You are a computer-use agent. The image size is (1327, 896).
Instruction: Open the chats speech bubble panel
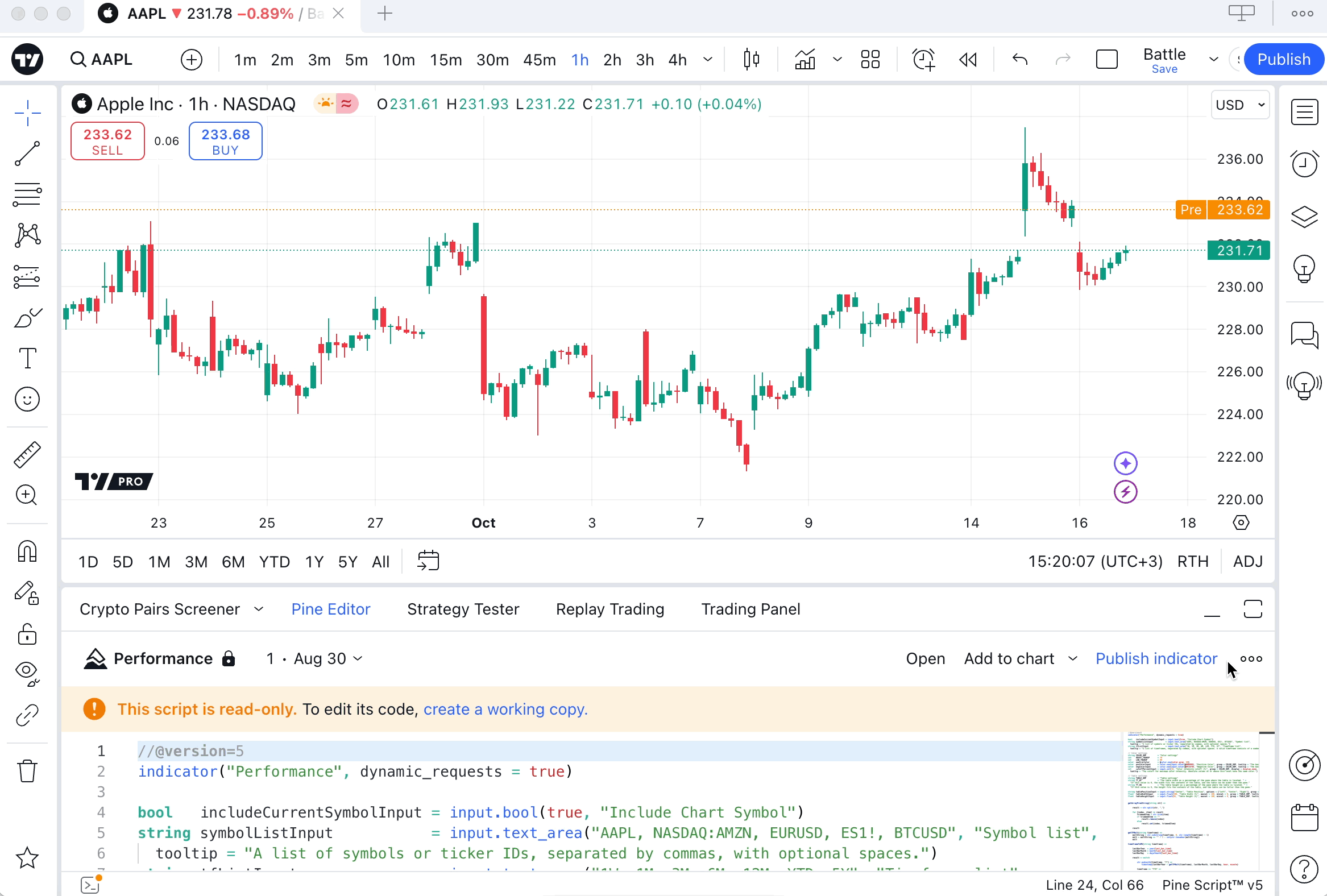tap(1304, 335)
